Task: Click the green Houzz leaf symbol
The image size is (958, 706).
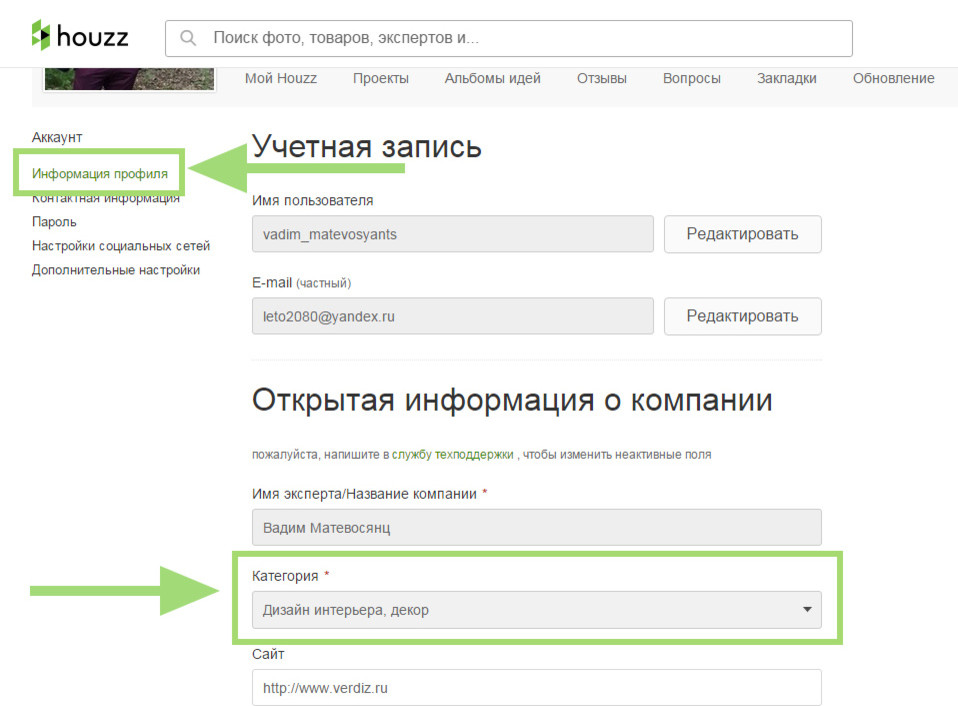Action: tap(41, 36)
